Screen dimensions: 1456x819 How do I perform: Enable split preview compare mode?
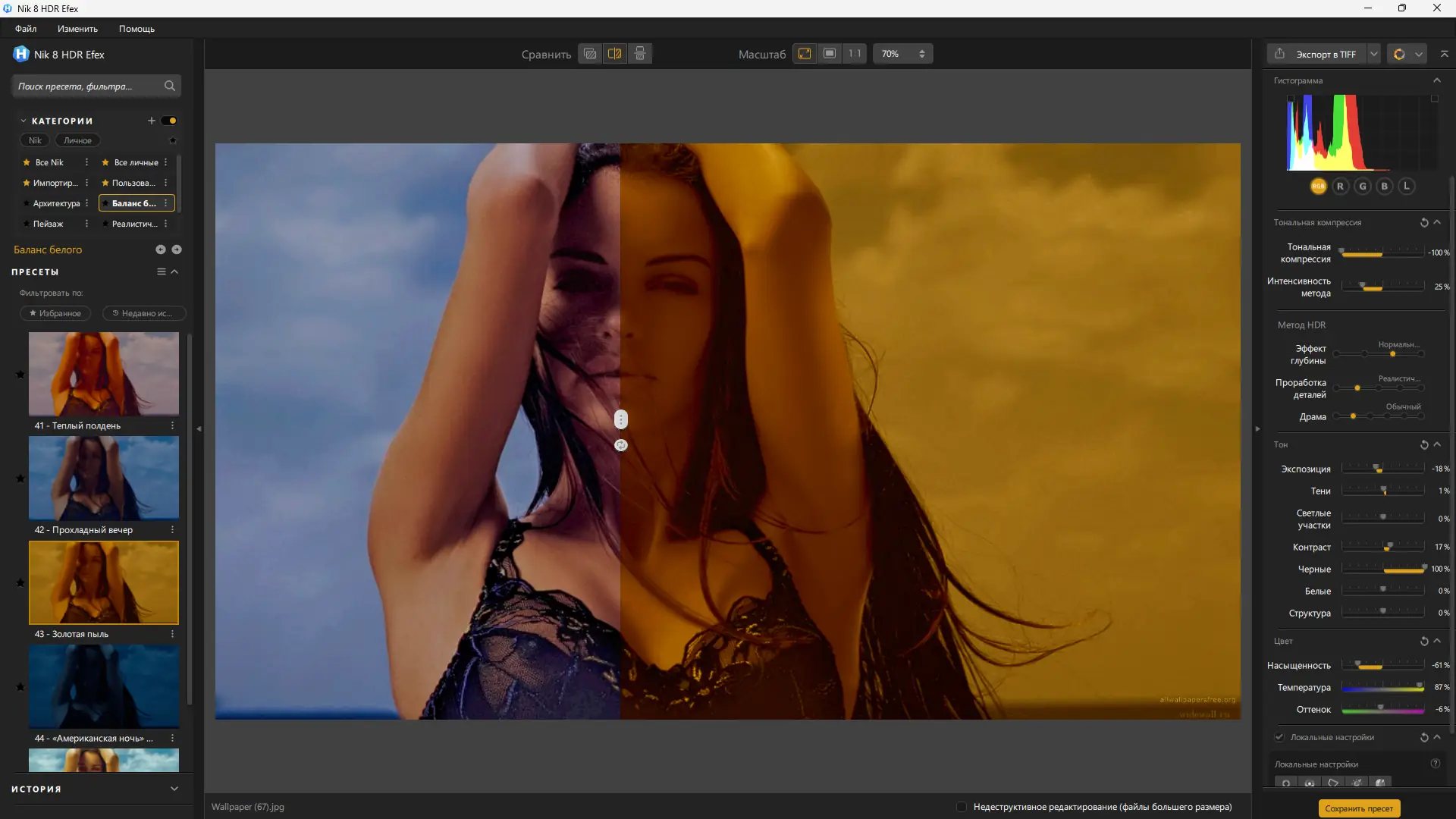coord(615,54)
